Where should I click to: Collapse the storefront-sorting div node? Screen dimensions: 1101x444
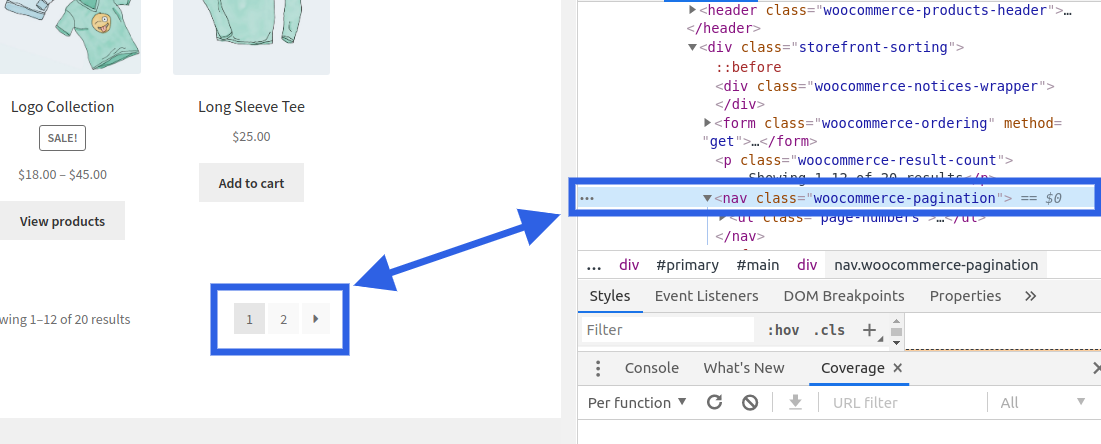tap(692, 47)
